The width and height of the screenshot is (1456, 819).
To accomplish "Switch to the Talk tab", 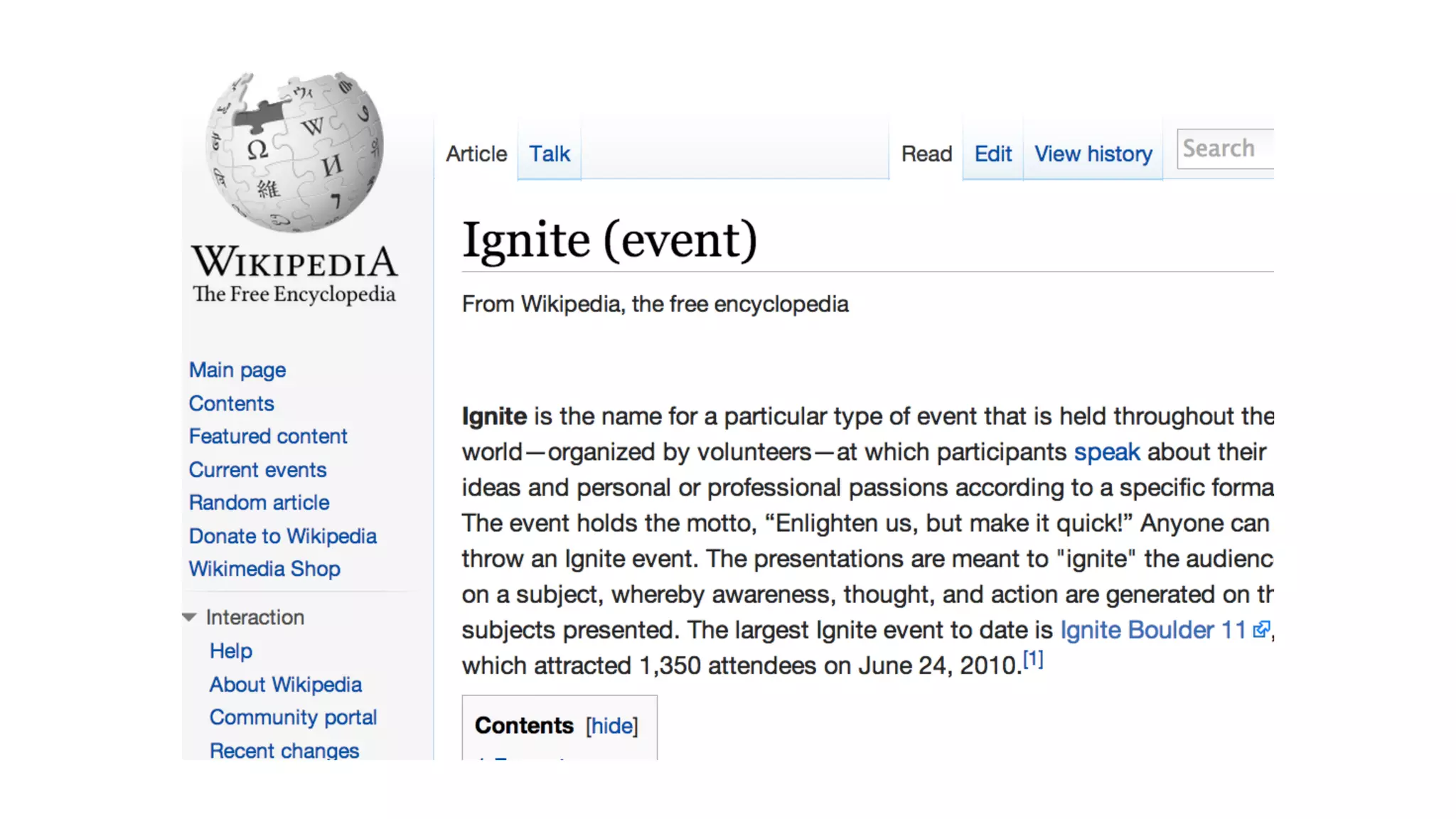I will tap(549, 154).
